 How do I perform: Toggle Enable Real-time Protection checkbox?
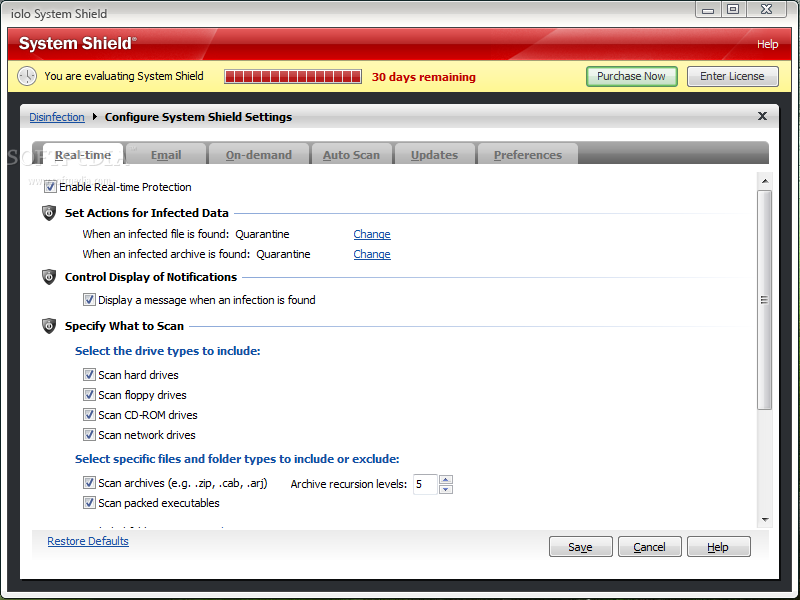(50, 187)
